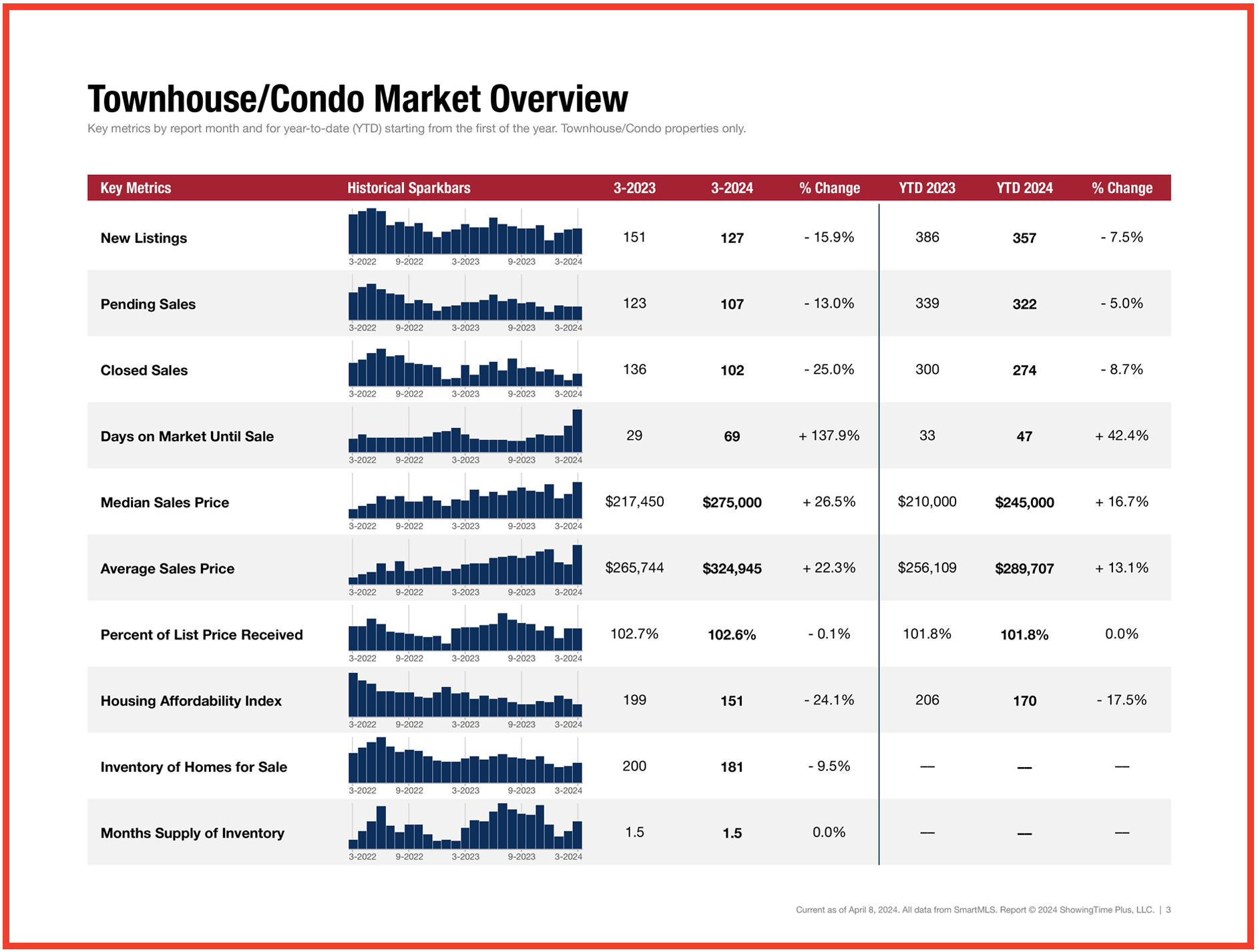The image size is (1258, 952).
Task: Select Inventory of Homes for Sale label
Action: coord(194,766)
